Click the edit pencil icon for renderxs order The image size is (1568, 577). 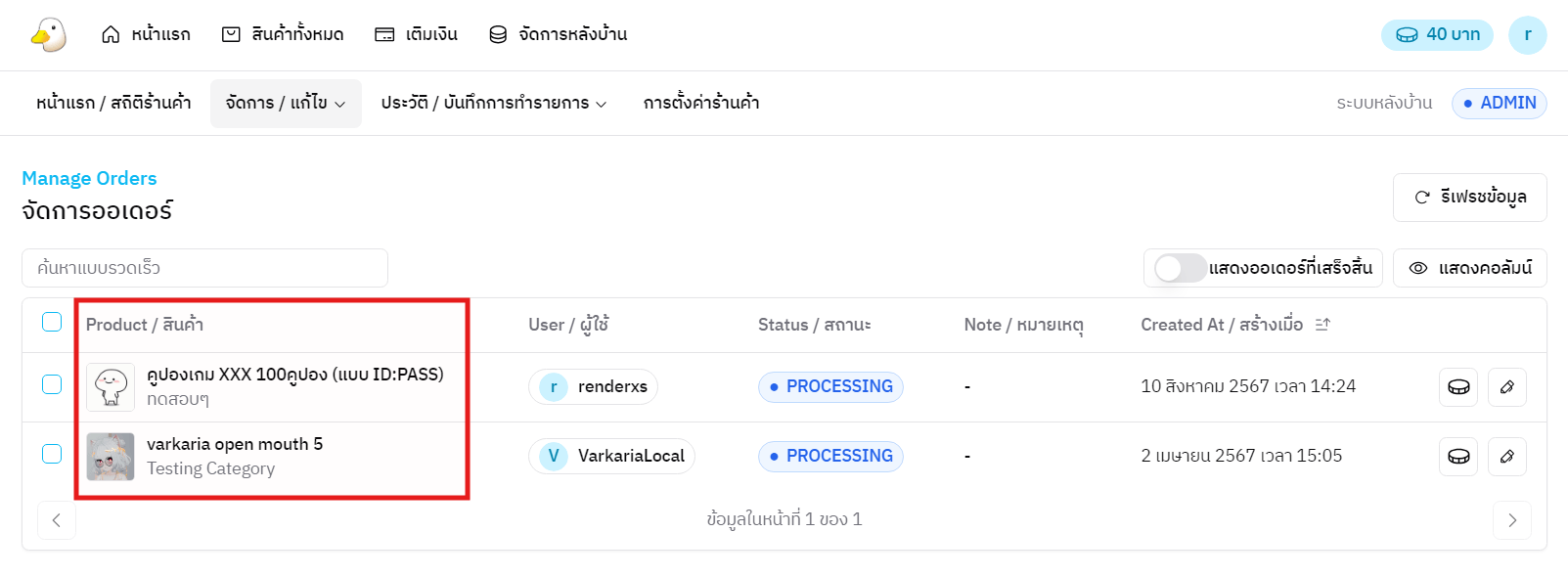[1506, 387]
